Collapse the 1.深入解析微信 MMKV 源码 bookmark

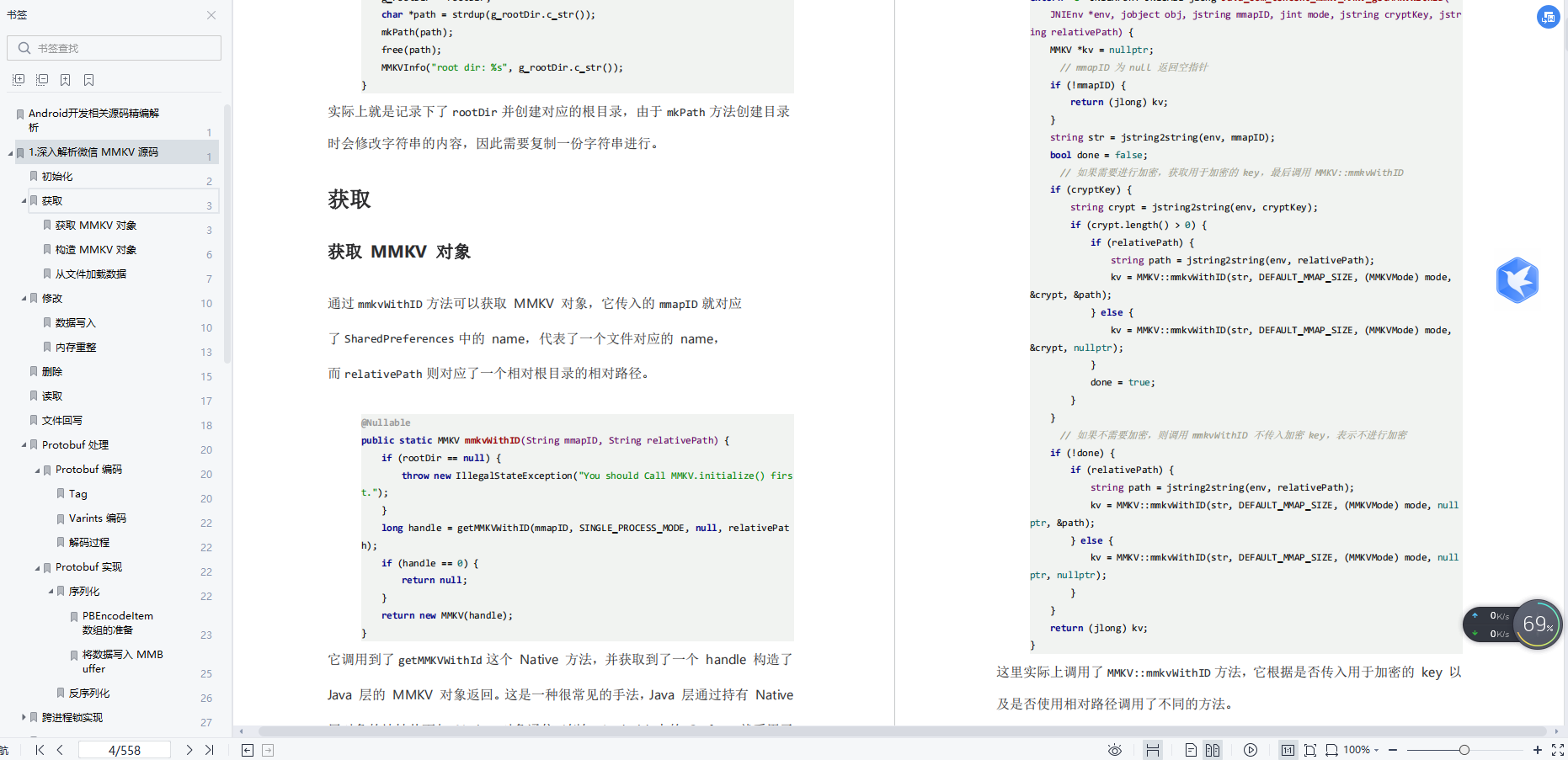coord(11,153)
